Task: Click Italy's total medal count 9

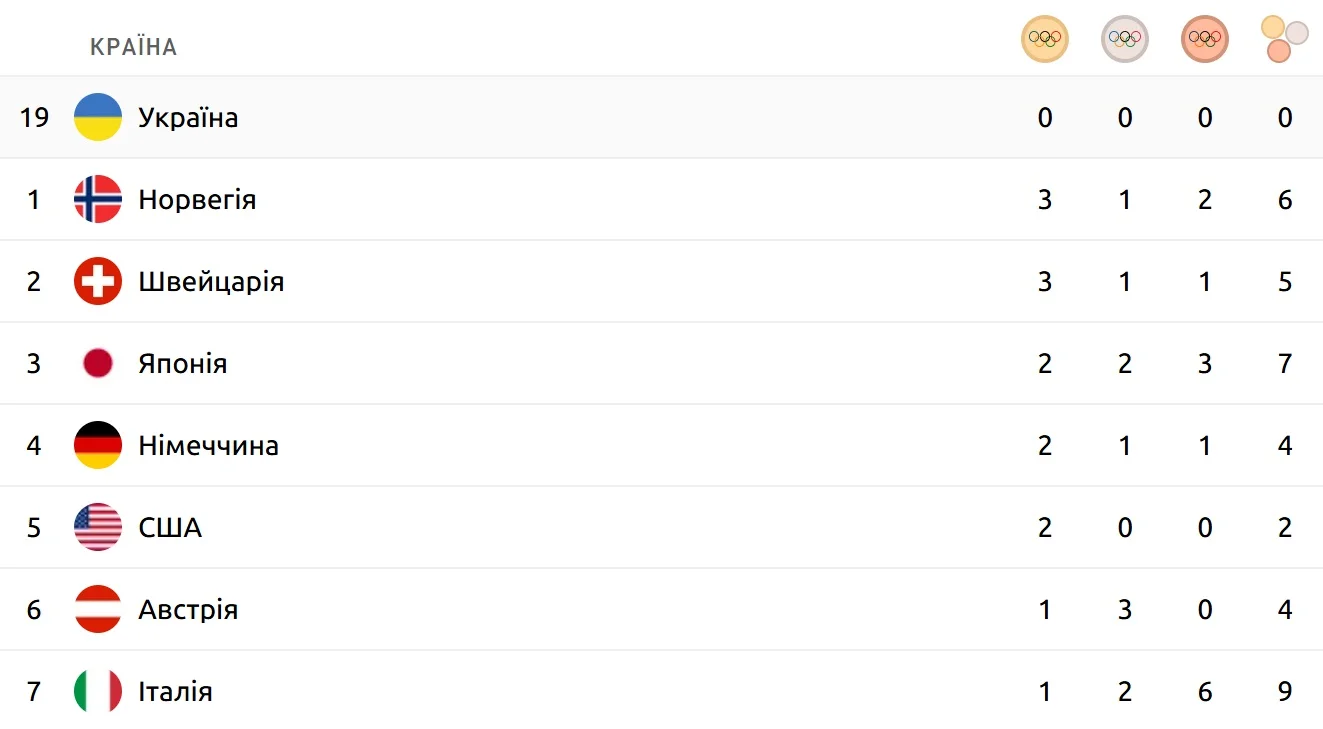Action: [1285, 691]
